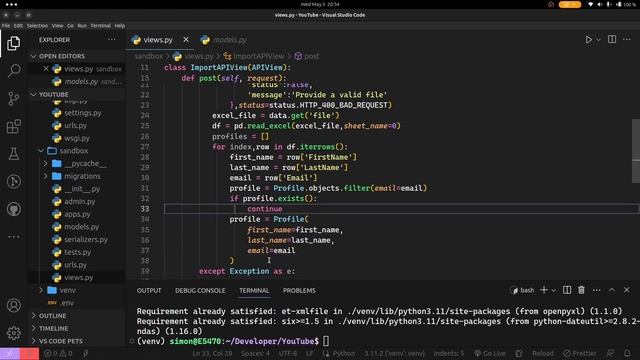640x360 pixels.
Task: Show additional views ellipsis in activity bar
Action: click(13, 237)
